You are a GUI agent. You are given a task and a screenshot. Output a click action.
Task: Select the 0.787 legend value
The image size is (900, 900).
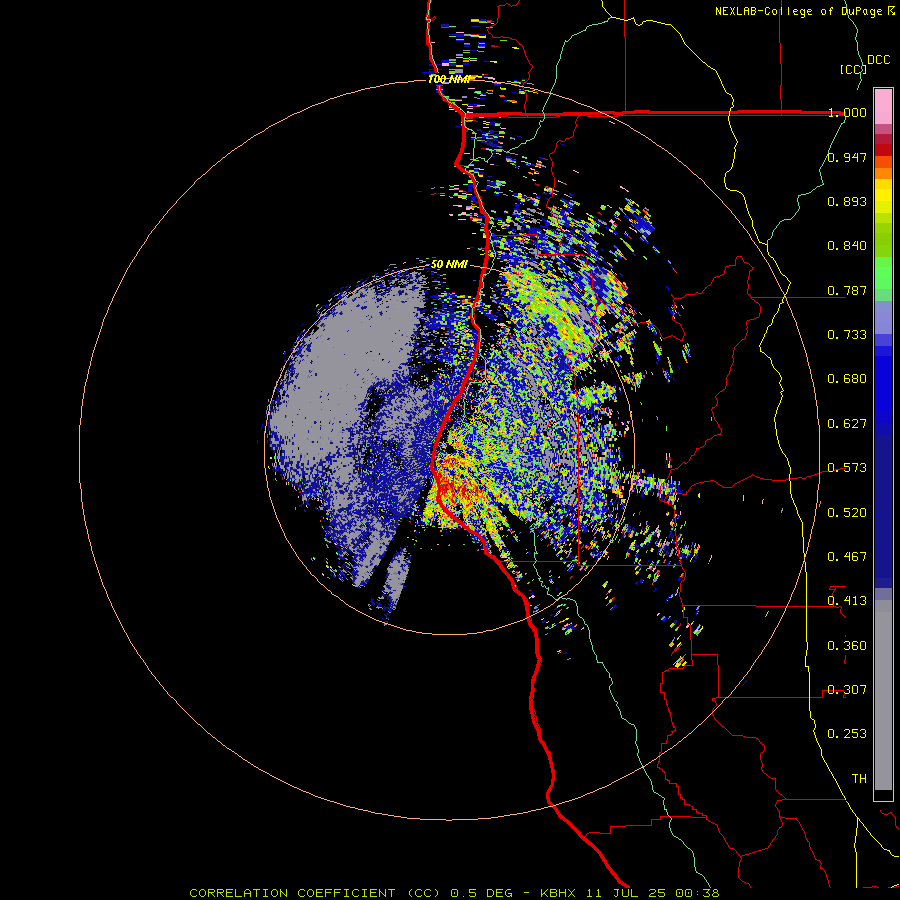[847, 290]
